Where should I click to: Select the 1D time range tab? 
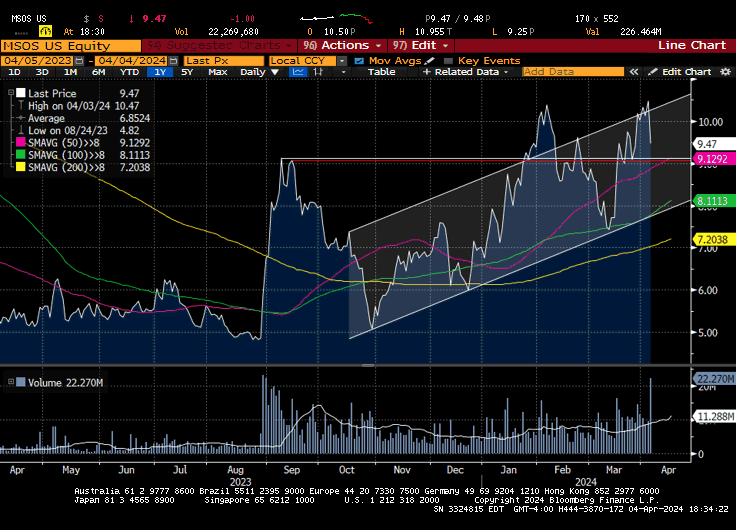(15, 72)
